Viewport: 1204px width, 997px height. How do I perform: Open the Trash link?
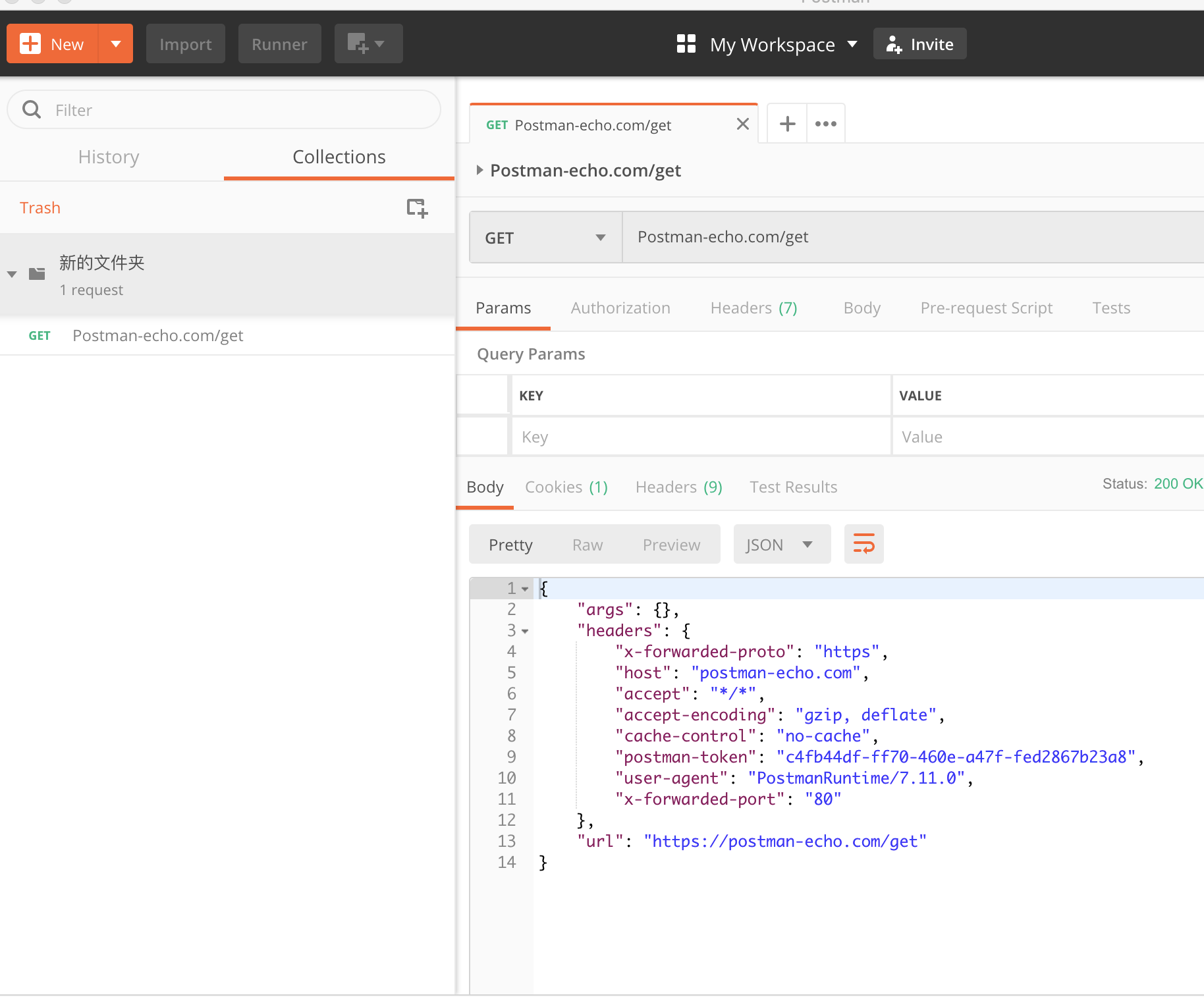(x=40, y=207)
